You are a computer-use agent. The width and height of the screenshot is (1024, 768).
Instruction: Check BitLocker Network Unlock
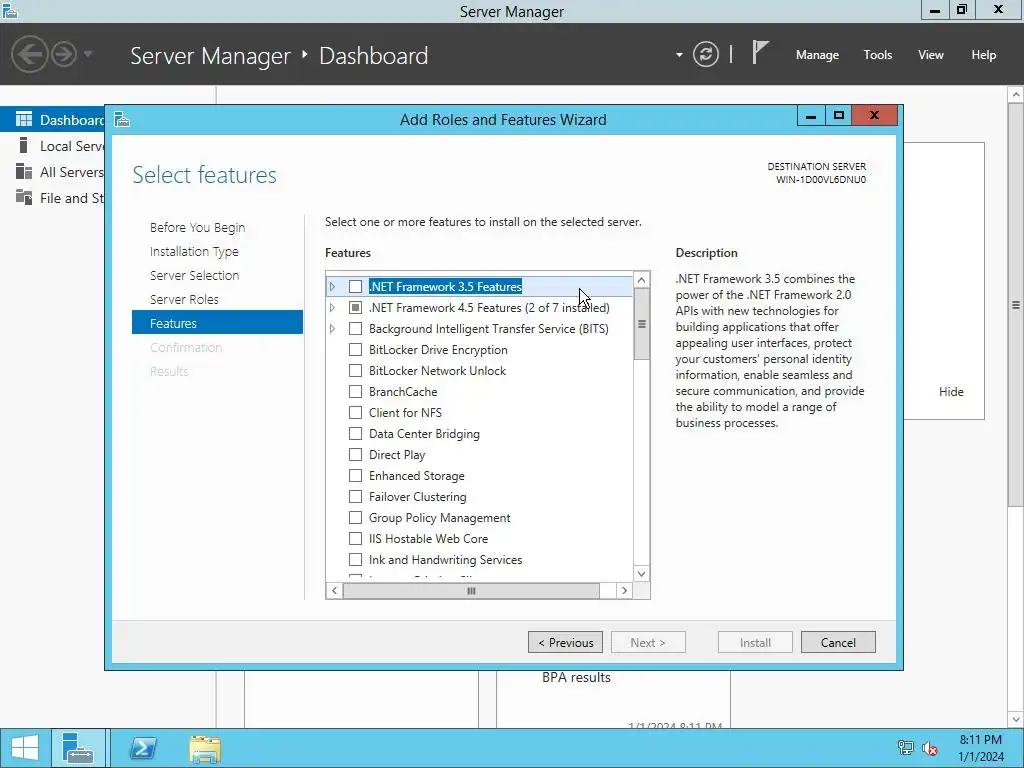355,370
